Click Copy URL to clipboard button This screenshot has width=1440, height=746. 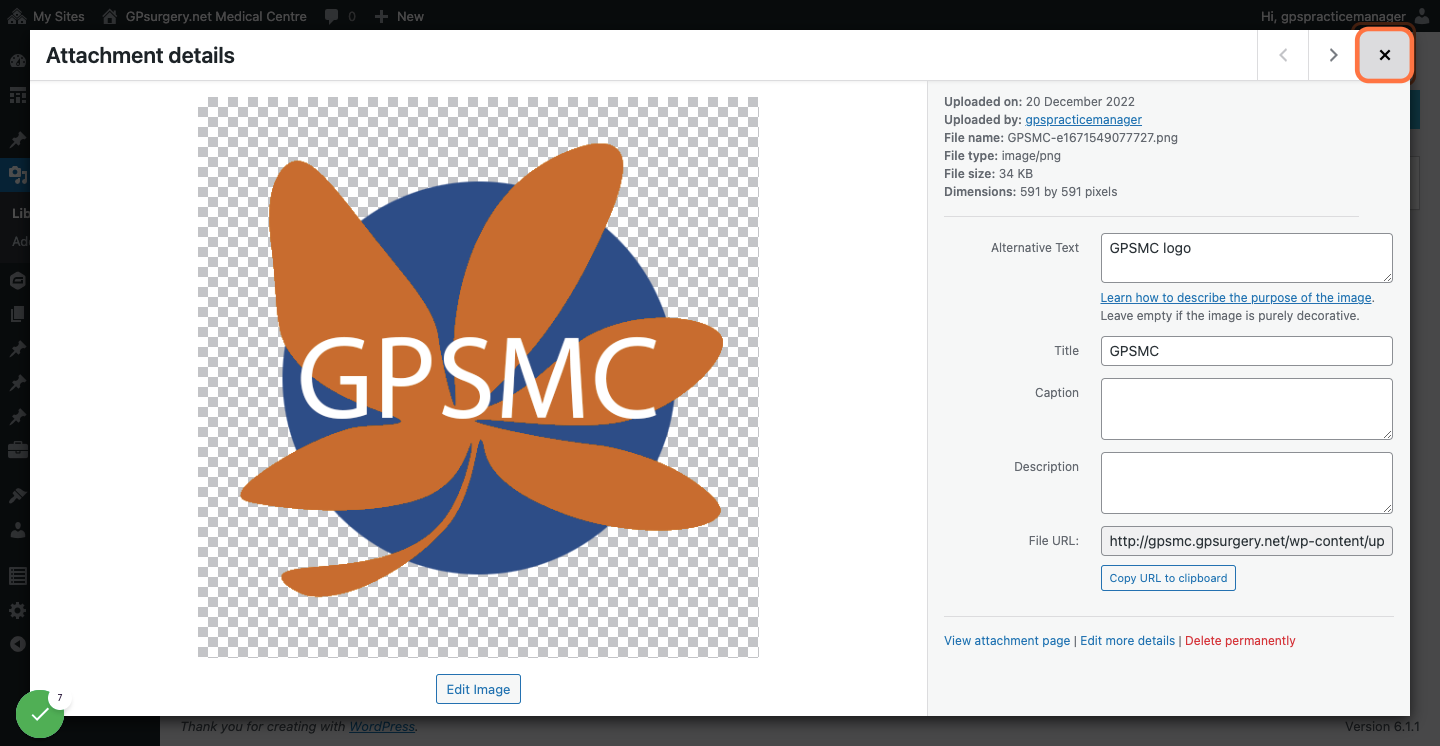click(1168, 578)
